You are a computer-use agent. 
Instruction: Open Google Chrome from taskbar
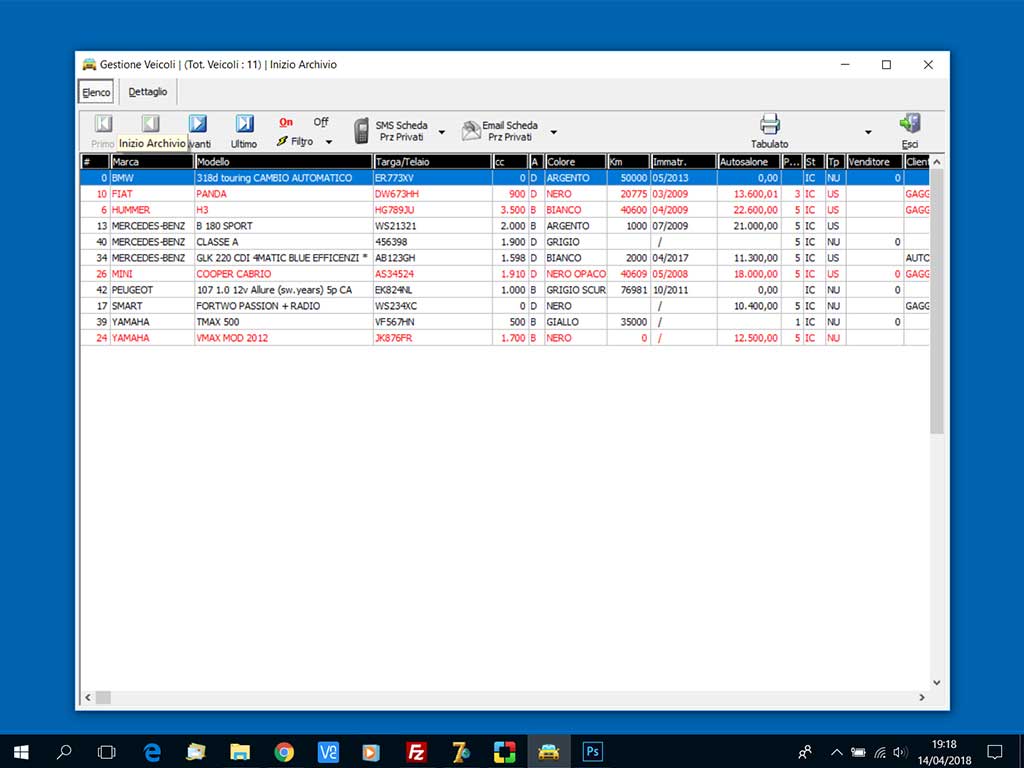pyautogui.click(x=284, y=752)
